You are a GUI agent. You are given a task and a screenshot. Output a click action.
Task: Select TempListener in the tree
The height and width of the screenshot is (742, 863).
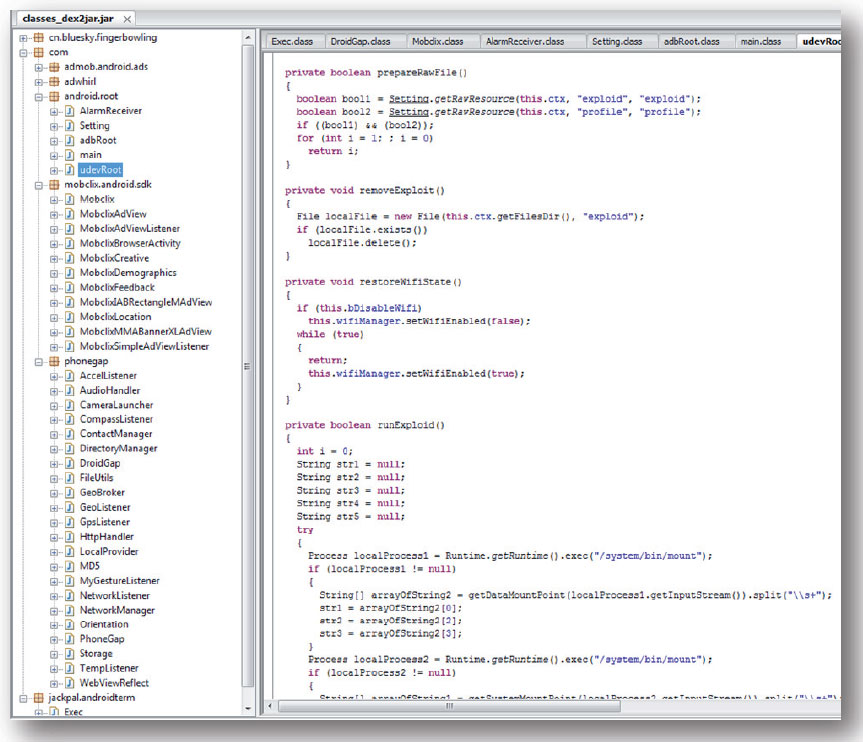pos(109,668)
